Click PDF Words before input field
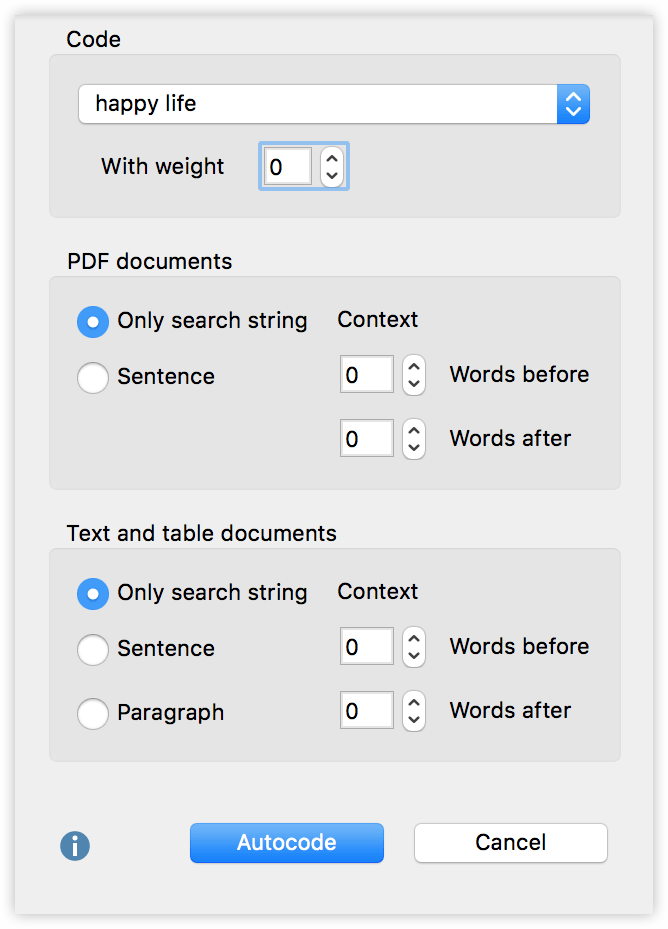Image resolution: width=668 pixels, height=929 pixels. click(x=367, y=374)
